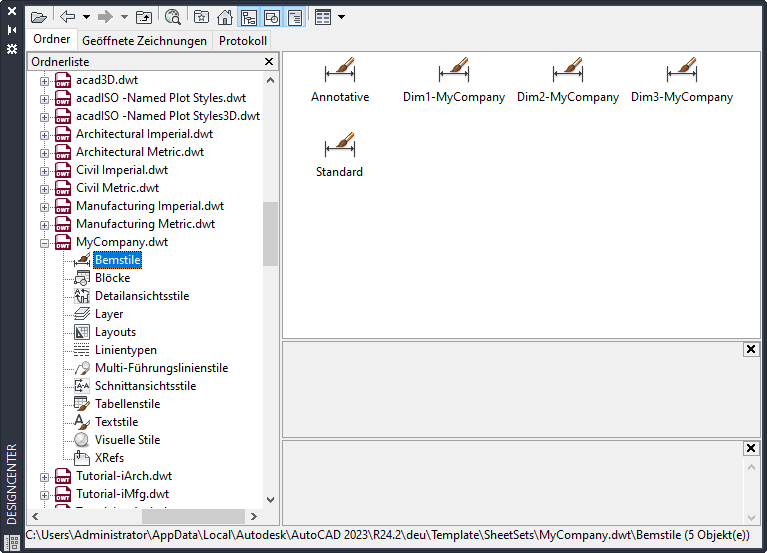The height and width of the screenshot is (553, 767).
Task: Toggle the palette auto-hide icon
Action: [12, 30]
